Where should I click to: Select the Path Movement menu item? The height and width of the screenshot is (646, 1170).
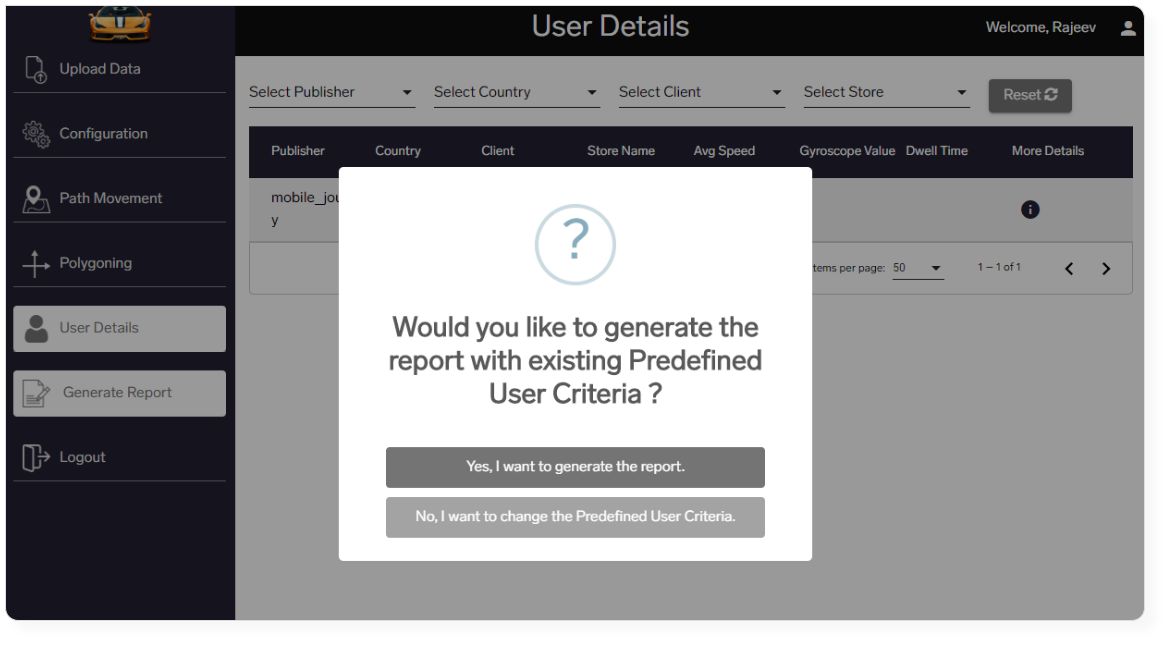coord(119,199)
